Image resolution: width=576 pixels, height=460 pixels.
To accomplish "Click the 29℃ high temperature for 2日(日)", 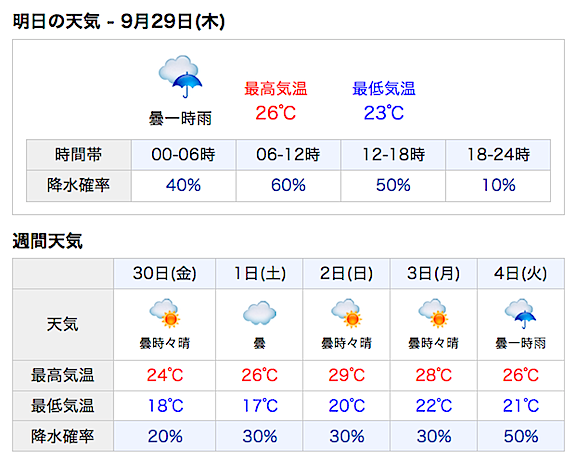I will pyautogui.click(x=346, y=375).
